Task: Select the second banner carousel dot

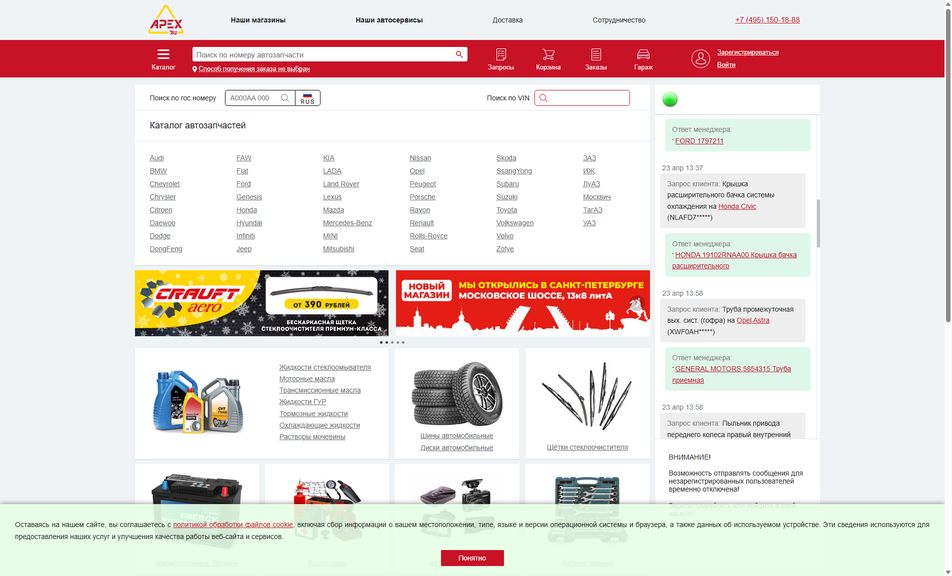Action: tap(387, 342)
